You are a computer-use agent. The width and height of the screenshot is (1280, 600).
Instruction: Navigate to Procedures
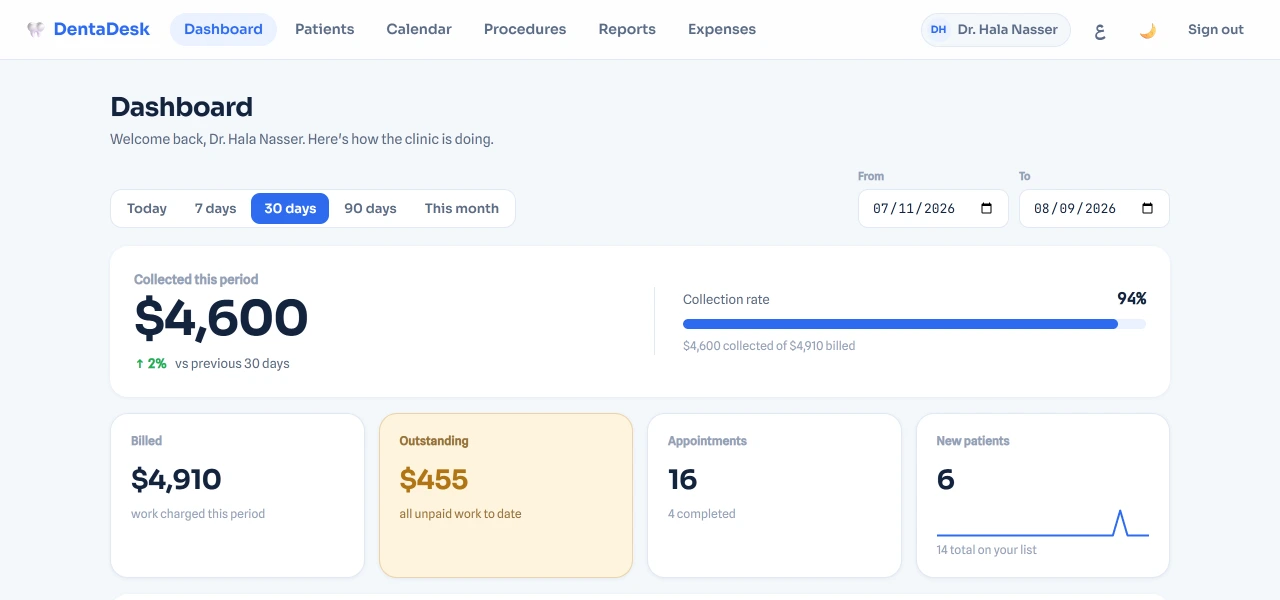click(525, 29)
